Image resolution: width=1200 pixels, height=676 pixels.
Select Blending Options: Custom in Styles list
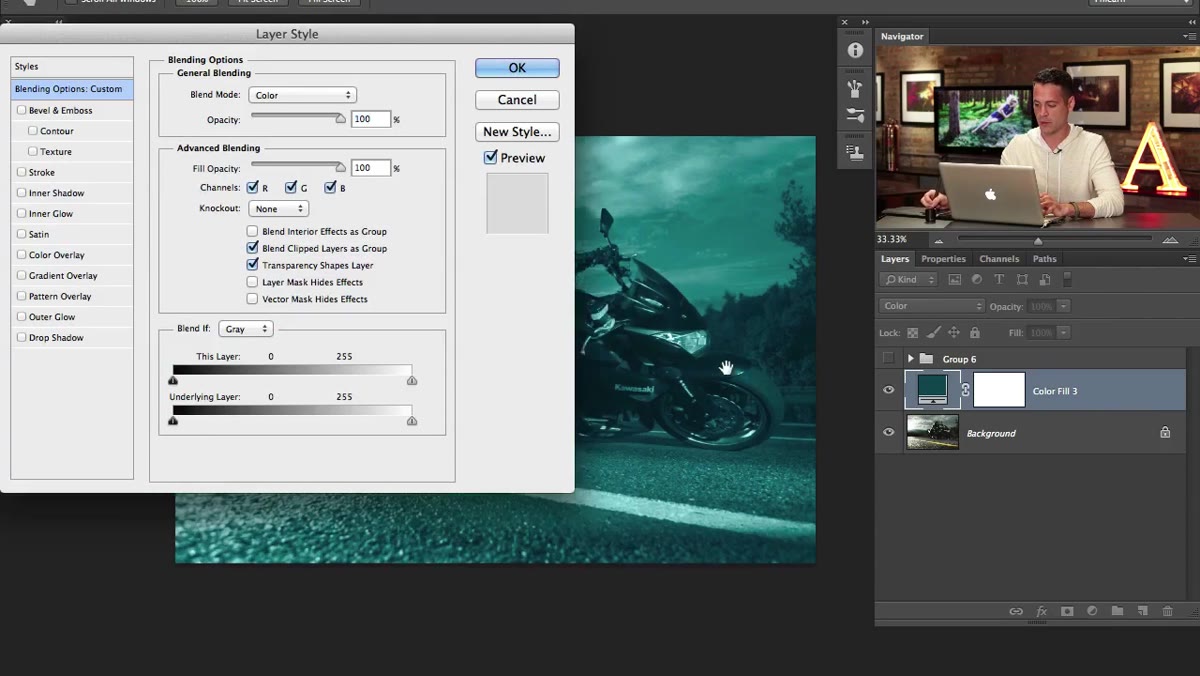tap(72, 89)
